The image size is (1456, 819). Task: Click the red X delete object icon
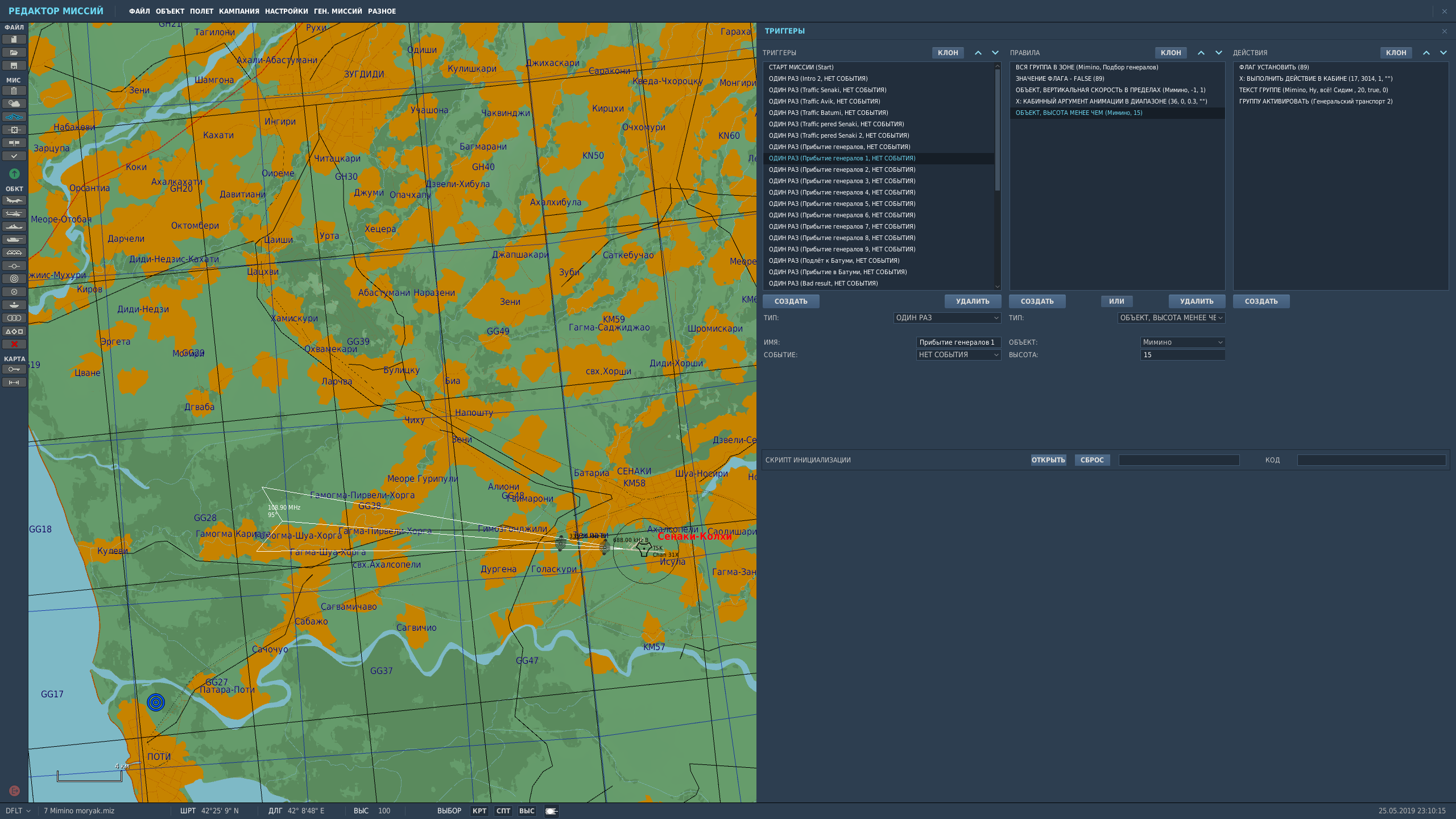pyautogui.click(x=14, y=344)
